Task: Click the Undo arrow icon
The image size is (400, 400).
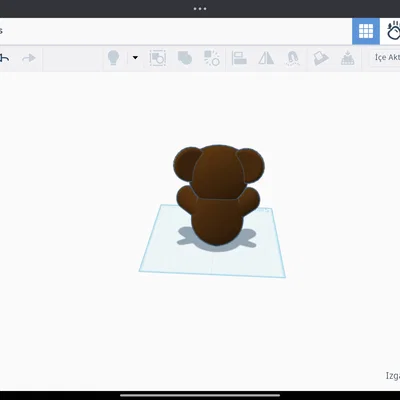Action: coord(4,58)
